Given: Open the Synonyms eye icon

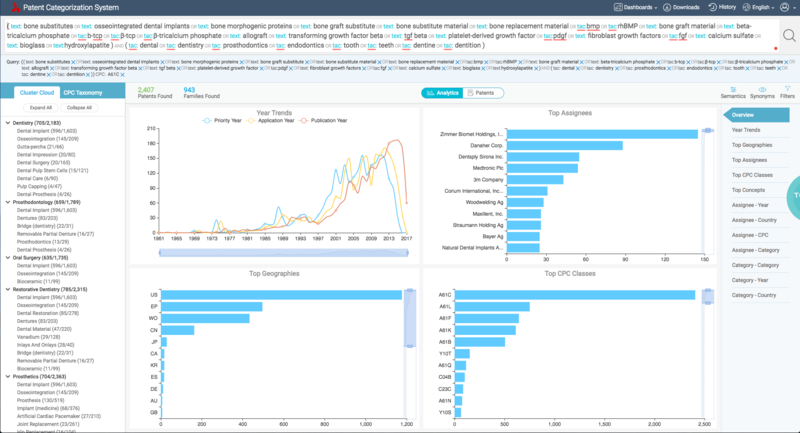Looking at the screenshot, I should [x=761, y=88].
